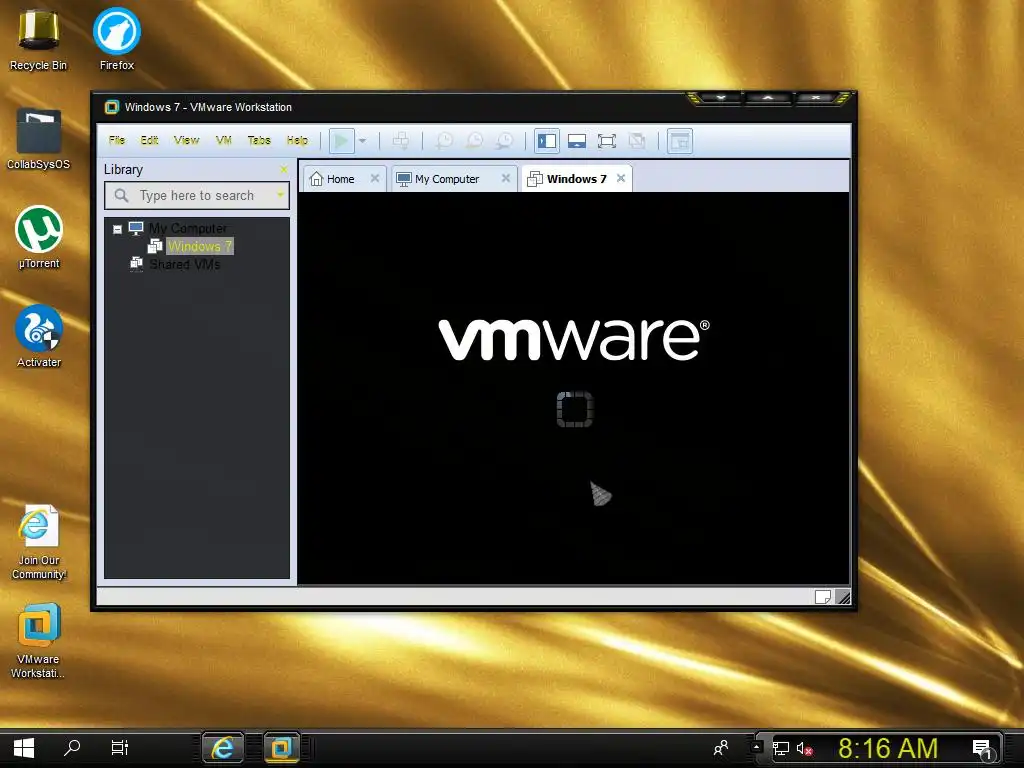Show hidden system tray icons
This screenshot has height=768, width=1024.
[x=756, y=746]
